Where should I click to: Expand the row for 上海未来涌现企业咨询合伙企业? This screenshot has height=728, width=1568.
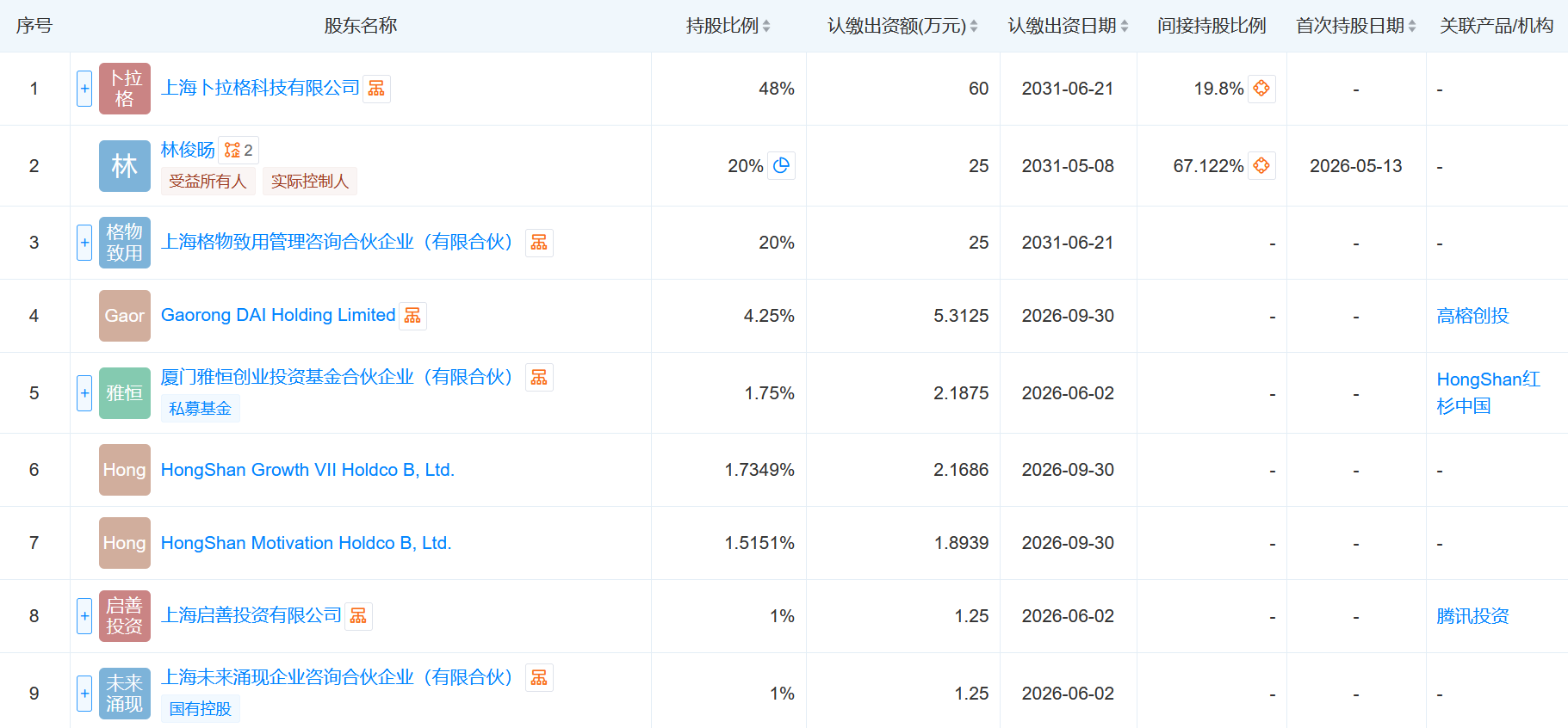(84, 694)
